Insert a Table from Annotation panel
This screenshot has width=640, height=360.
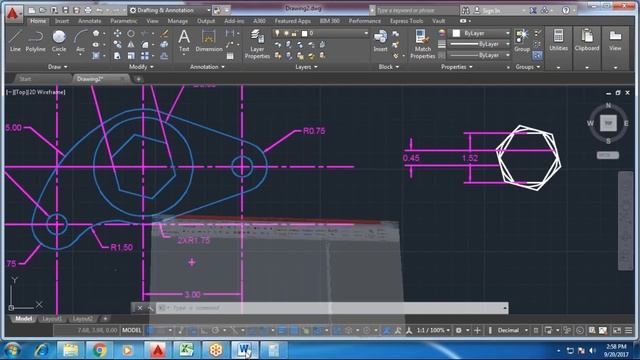(x=230, y=56)
